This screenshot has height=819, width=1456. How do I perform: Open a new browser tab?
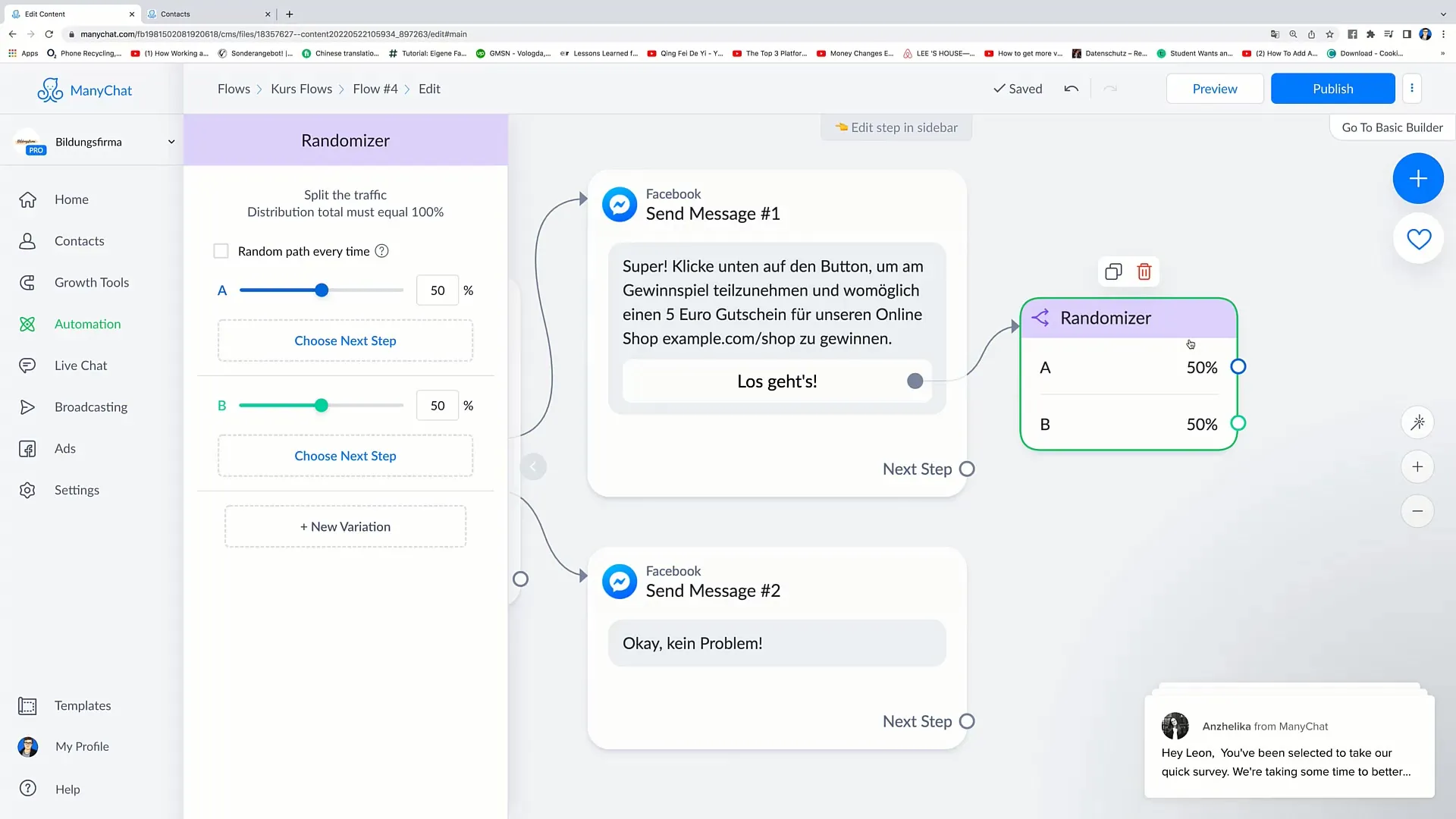click(x=289, y=14)
